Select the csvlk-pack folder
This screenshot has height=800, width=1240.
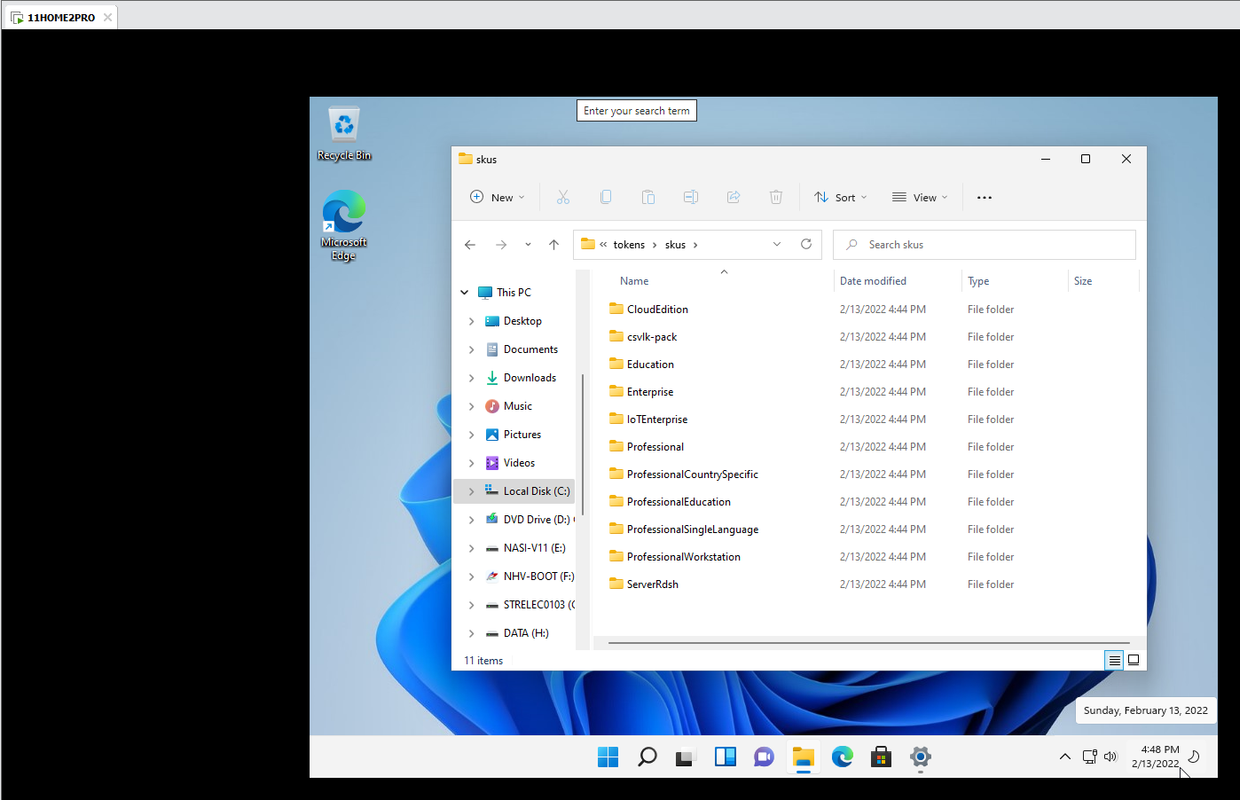652,337
